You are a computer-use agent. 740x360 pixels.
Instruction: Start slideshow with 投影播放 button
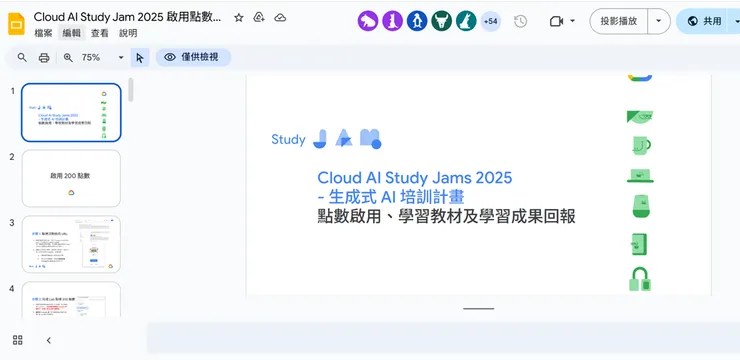pyautogui.click(x=619, y=21)
